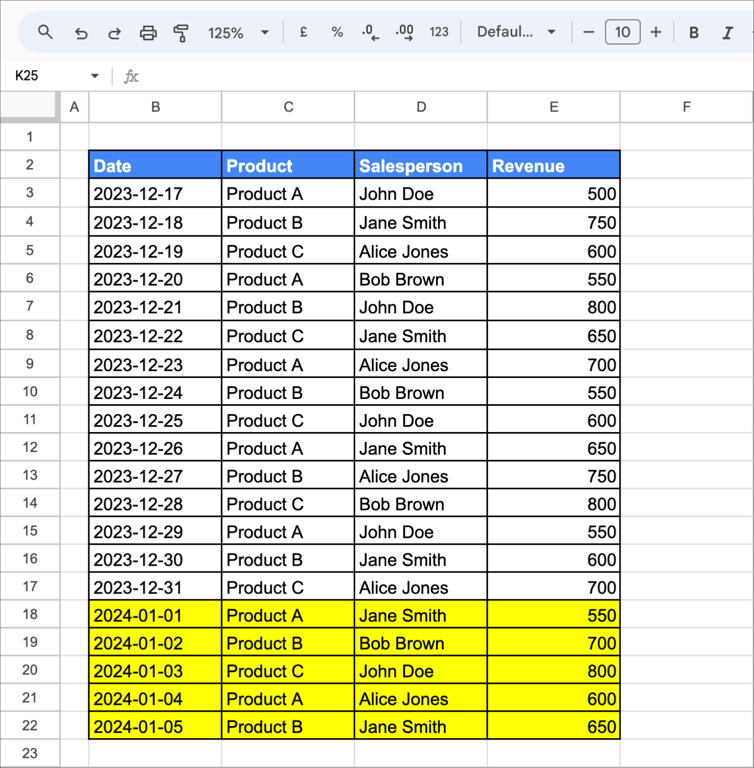Select cell with date 2023-12-25

[x=155, y=420]
